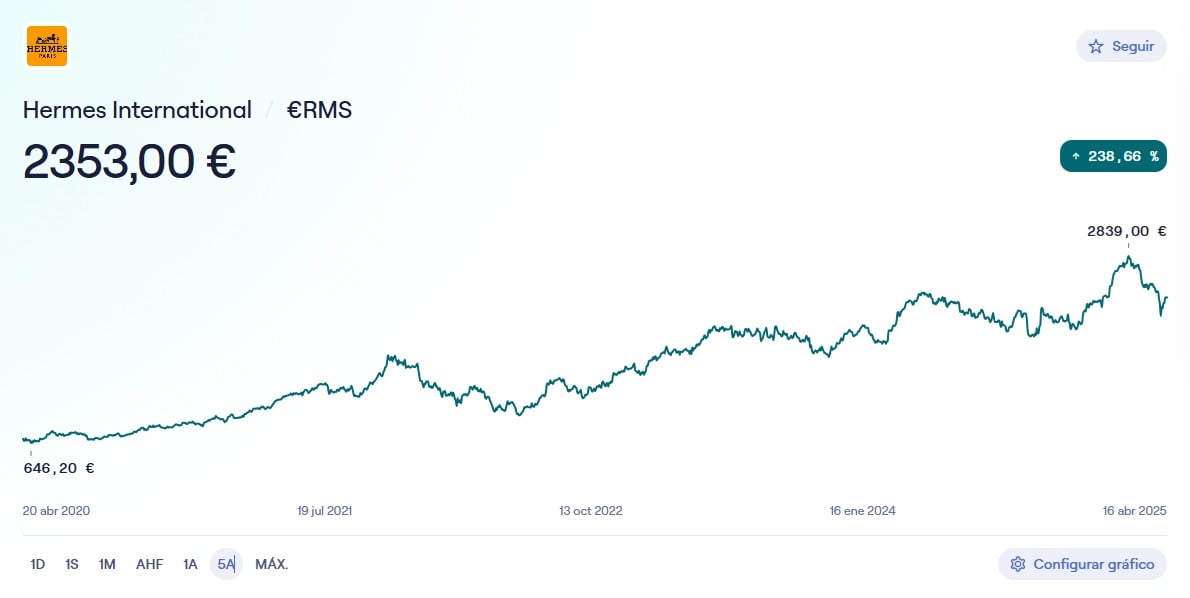This screenshot has height=598, width=1190.
Task: Select the AHF range option
Action: tap(149, 564)
